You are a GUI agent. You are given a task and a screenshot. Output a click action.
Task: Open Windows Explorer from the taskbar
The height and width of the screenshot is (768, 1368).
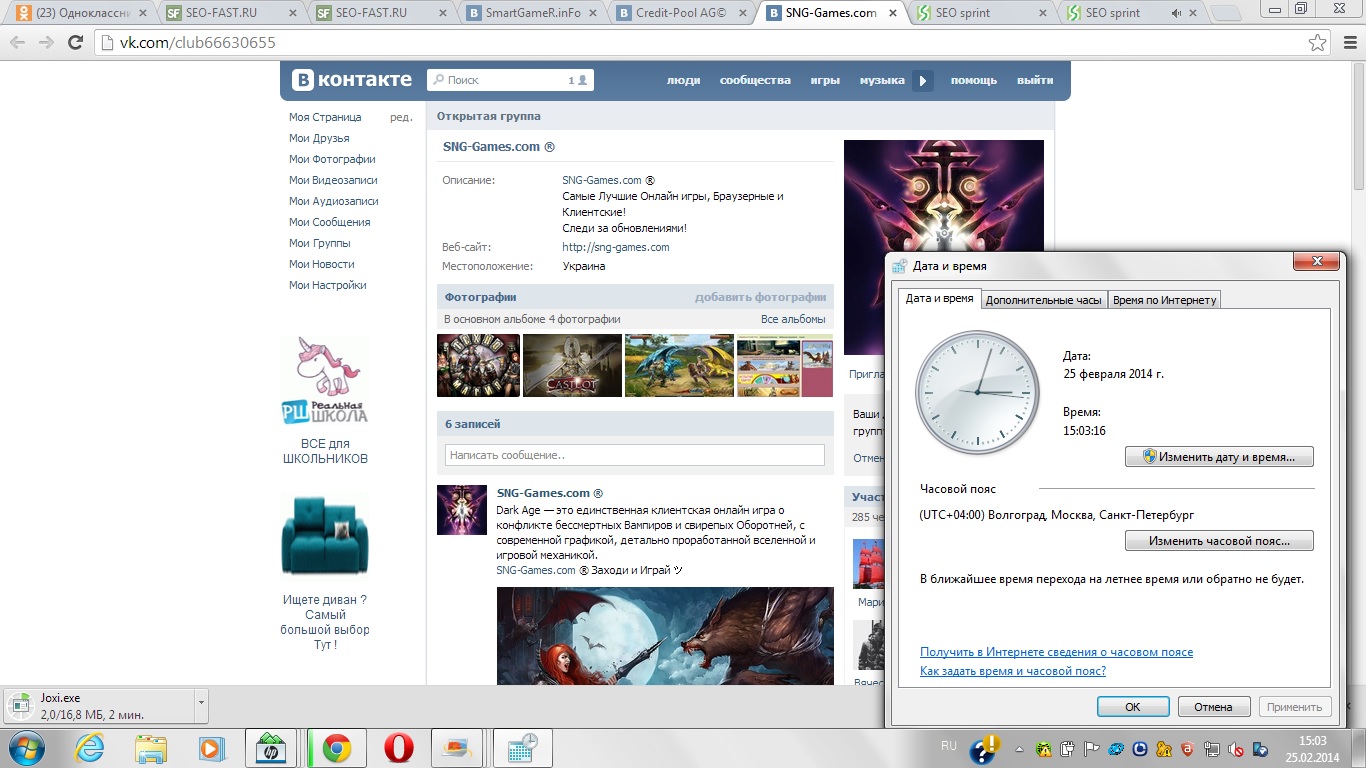tap(151, 748)
